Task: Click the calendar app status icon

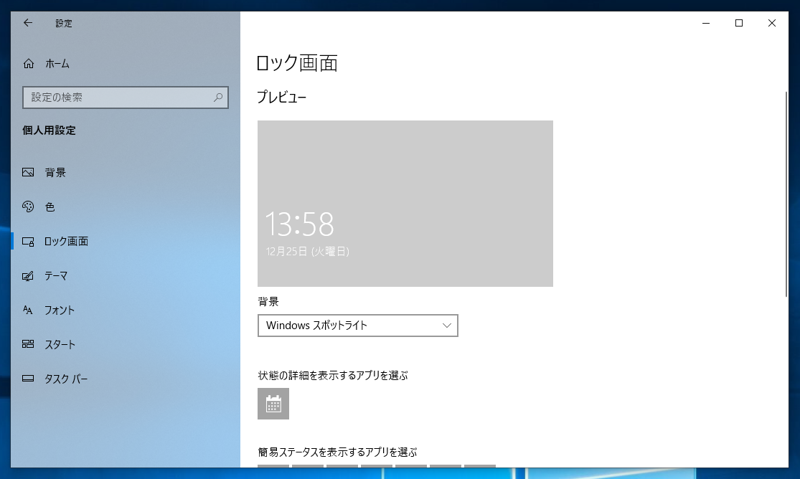Action: pyautogui.click(x=273, y=404)
